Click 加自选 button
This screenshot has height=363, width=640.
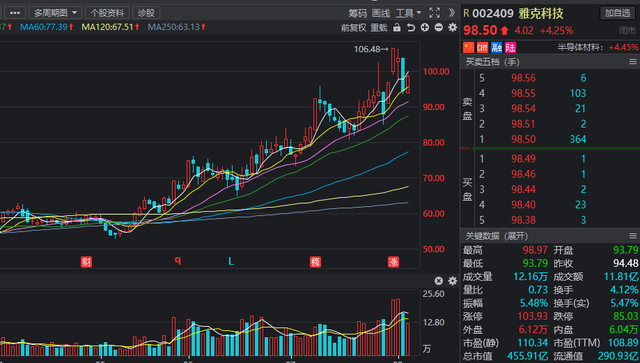tap(617, 13)
